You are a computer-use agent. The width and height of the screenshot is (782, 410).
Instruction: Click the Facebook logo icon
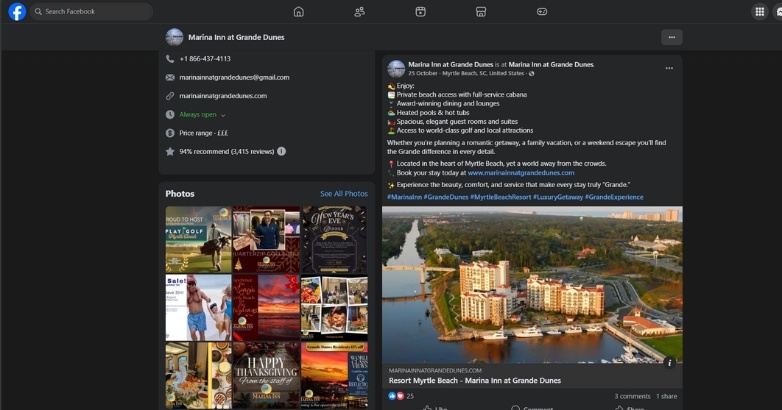click(17, 11)
